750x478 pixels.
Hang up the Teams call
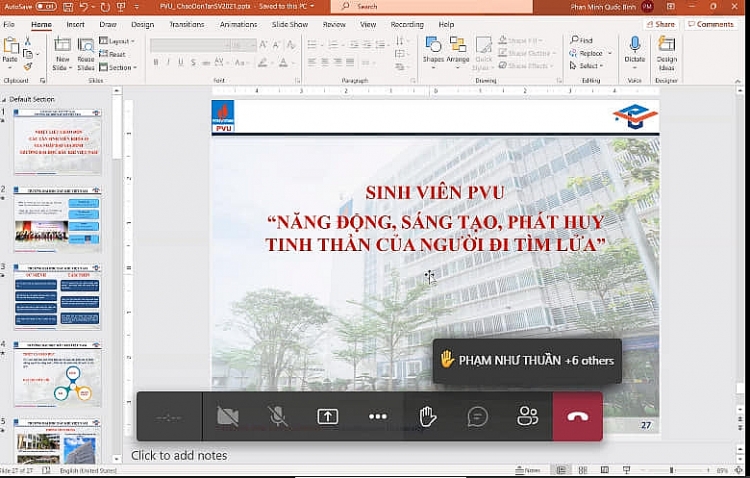pyautogui.click(x=577, y=416)
